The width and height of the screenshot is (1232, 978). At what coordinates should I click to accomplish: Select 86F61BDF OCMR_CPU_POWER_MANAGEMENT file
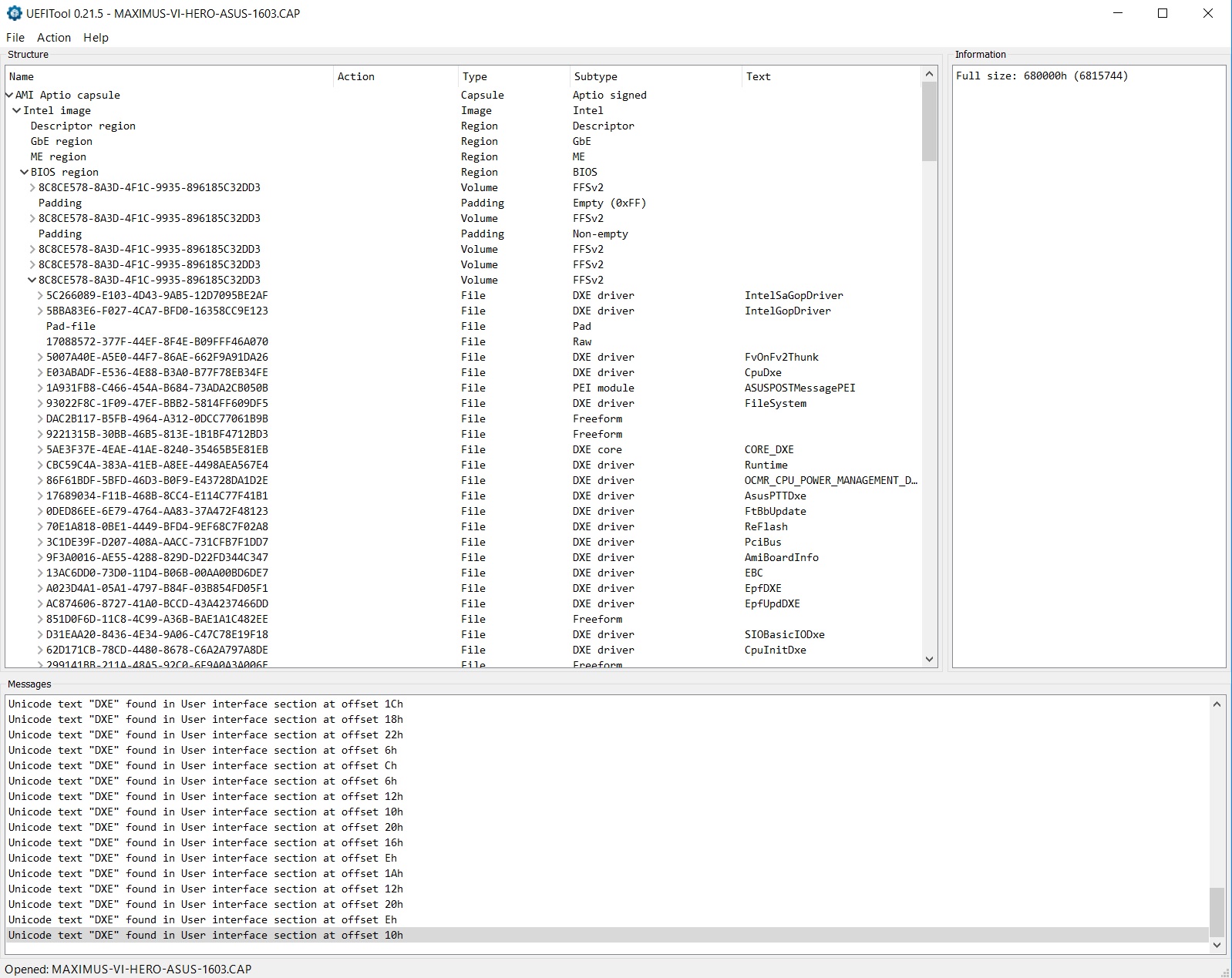[x=463, y=480]
